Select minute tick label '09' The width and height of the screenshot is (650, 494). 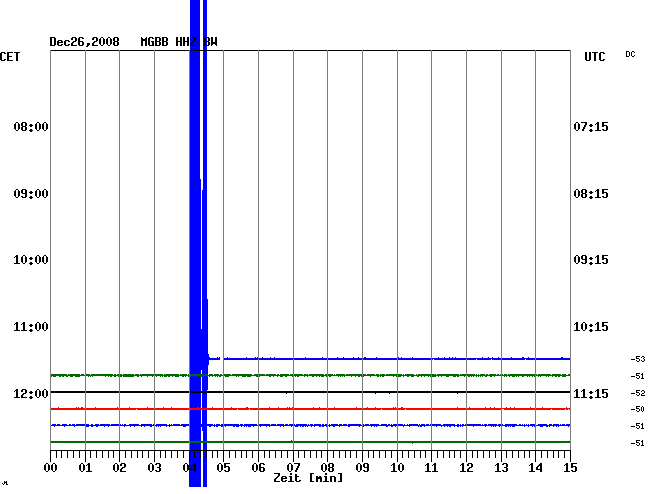click(362, 467)
